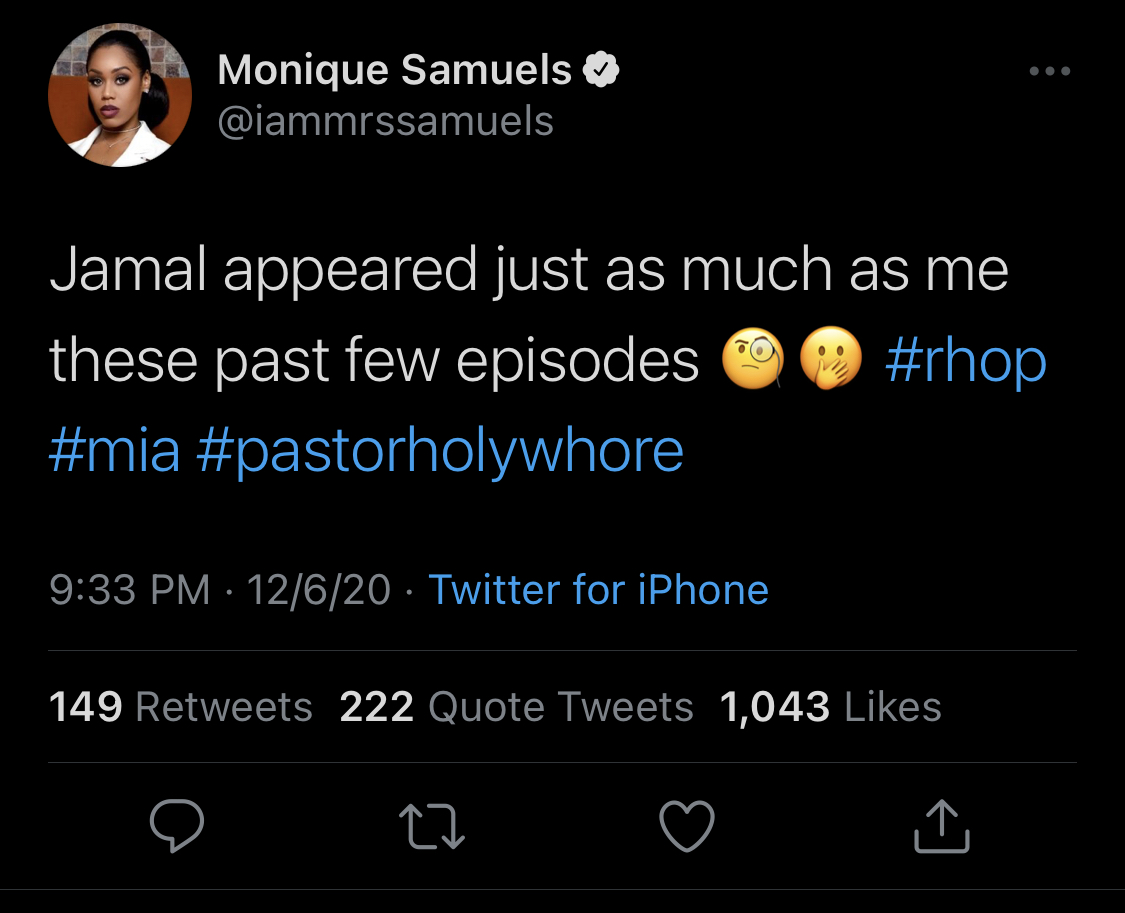Screen dimensions: 1125x913
Task: View the 149 Retweets list
Action: tap(181, 706)
